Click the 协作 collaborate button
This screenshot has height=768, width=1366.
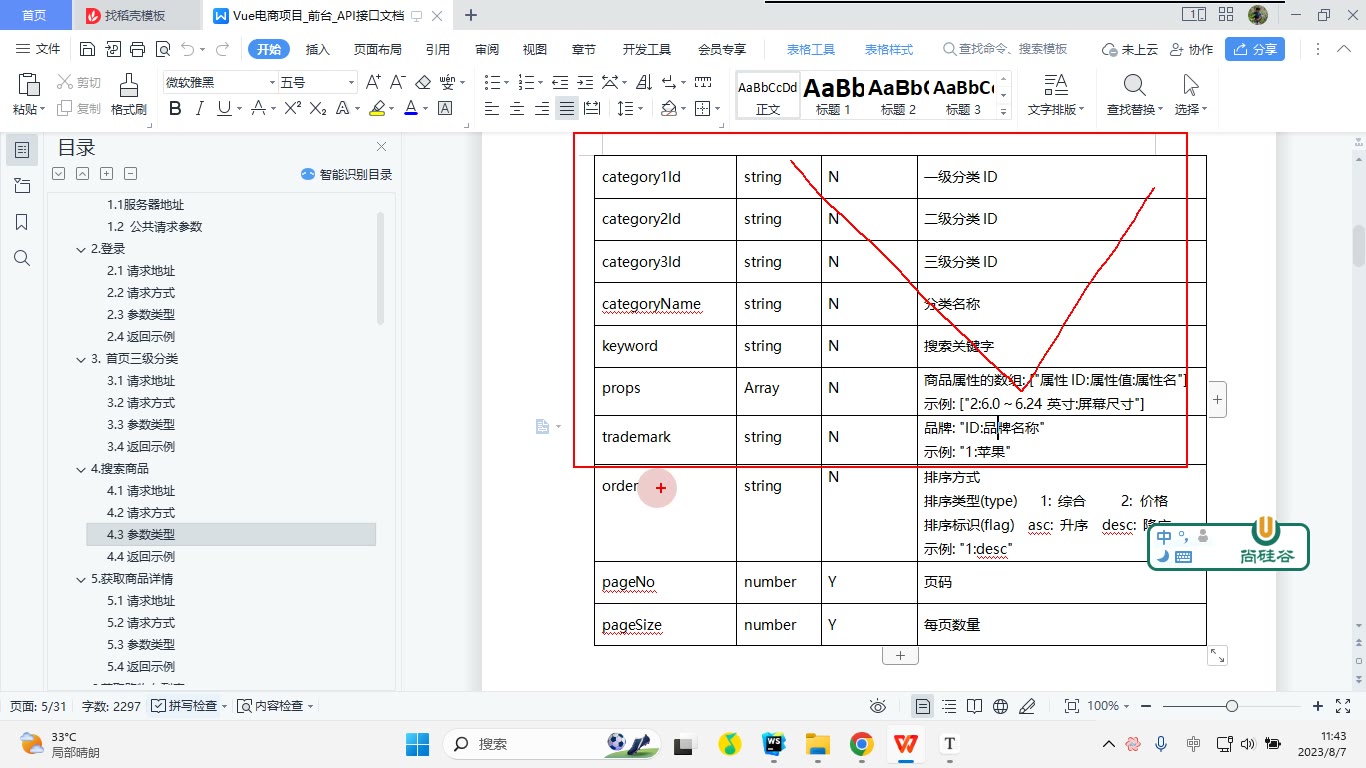click(1191, 49)
